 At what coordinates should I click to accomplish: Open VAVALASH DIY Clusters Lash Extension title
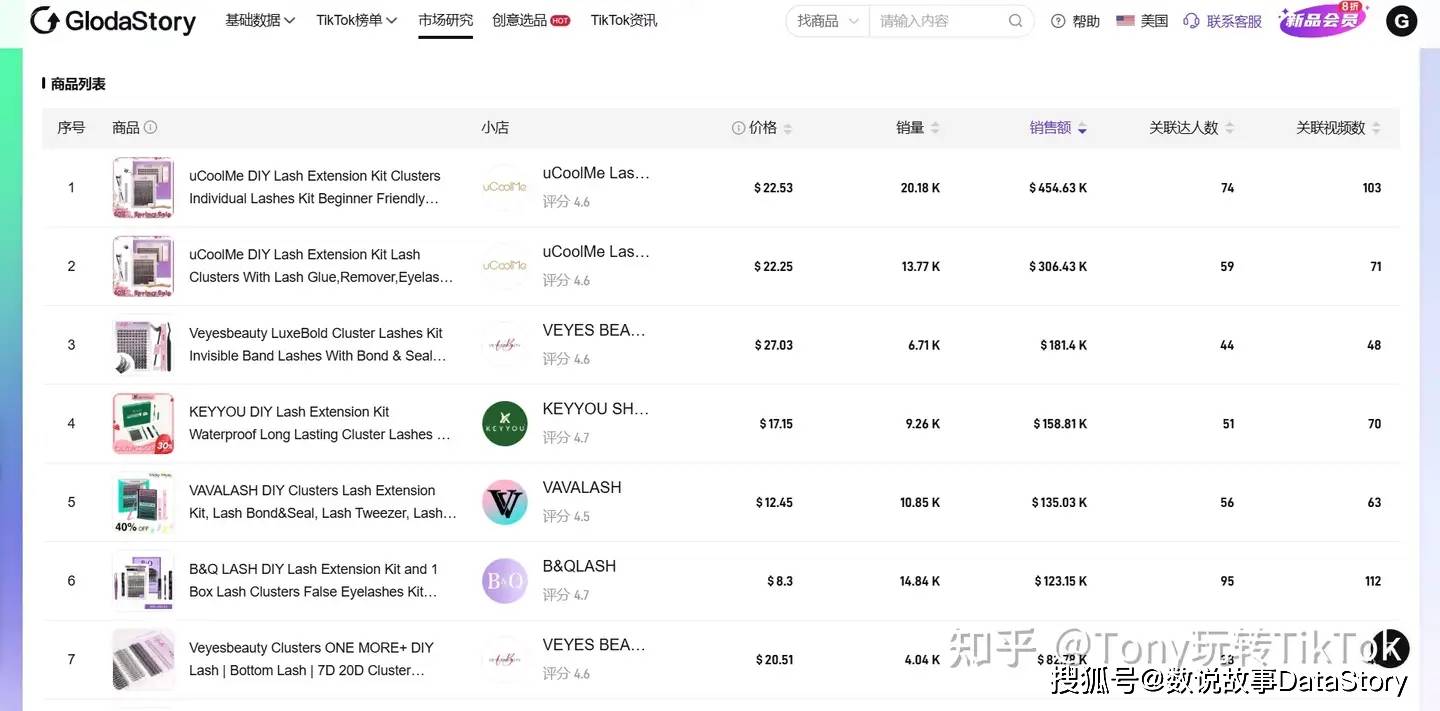point(323,502)
